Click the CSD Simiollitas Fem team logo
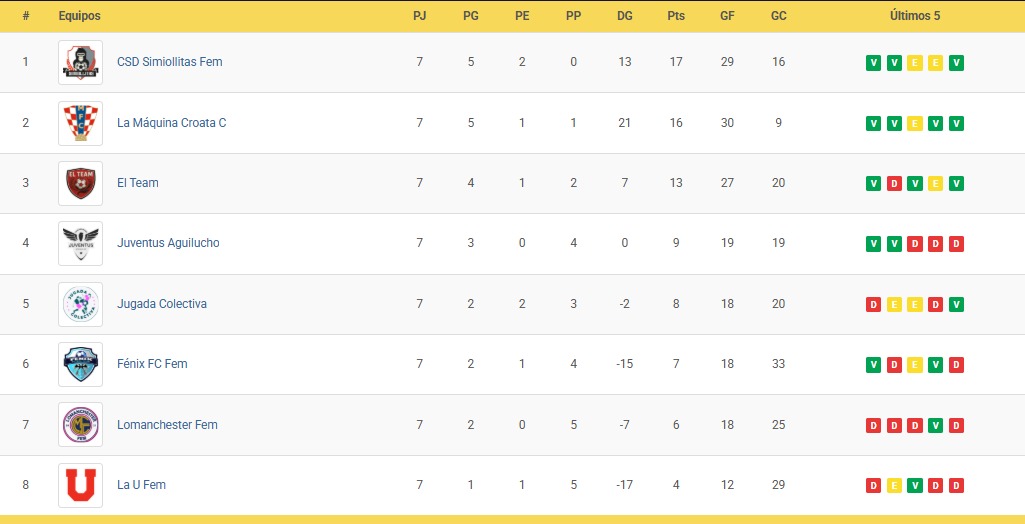1025x524 pixels. [80, 62]
